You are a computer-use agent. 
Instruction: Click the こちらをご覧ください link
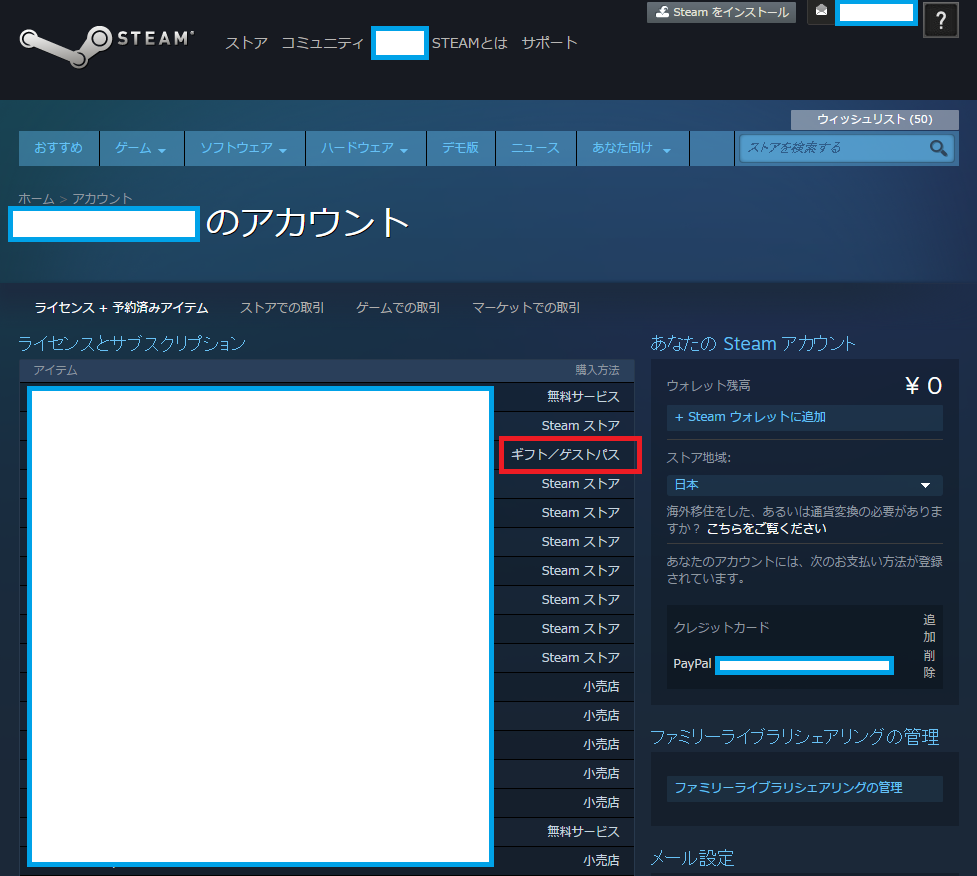coord(766,528)
